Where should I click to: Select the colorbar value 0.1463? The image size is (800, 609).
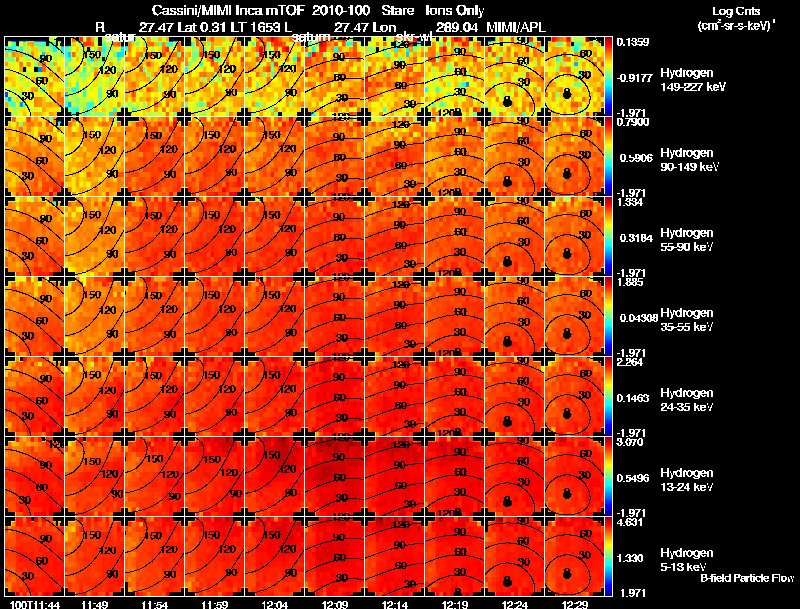point(634,398)
